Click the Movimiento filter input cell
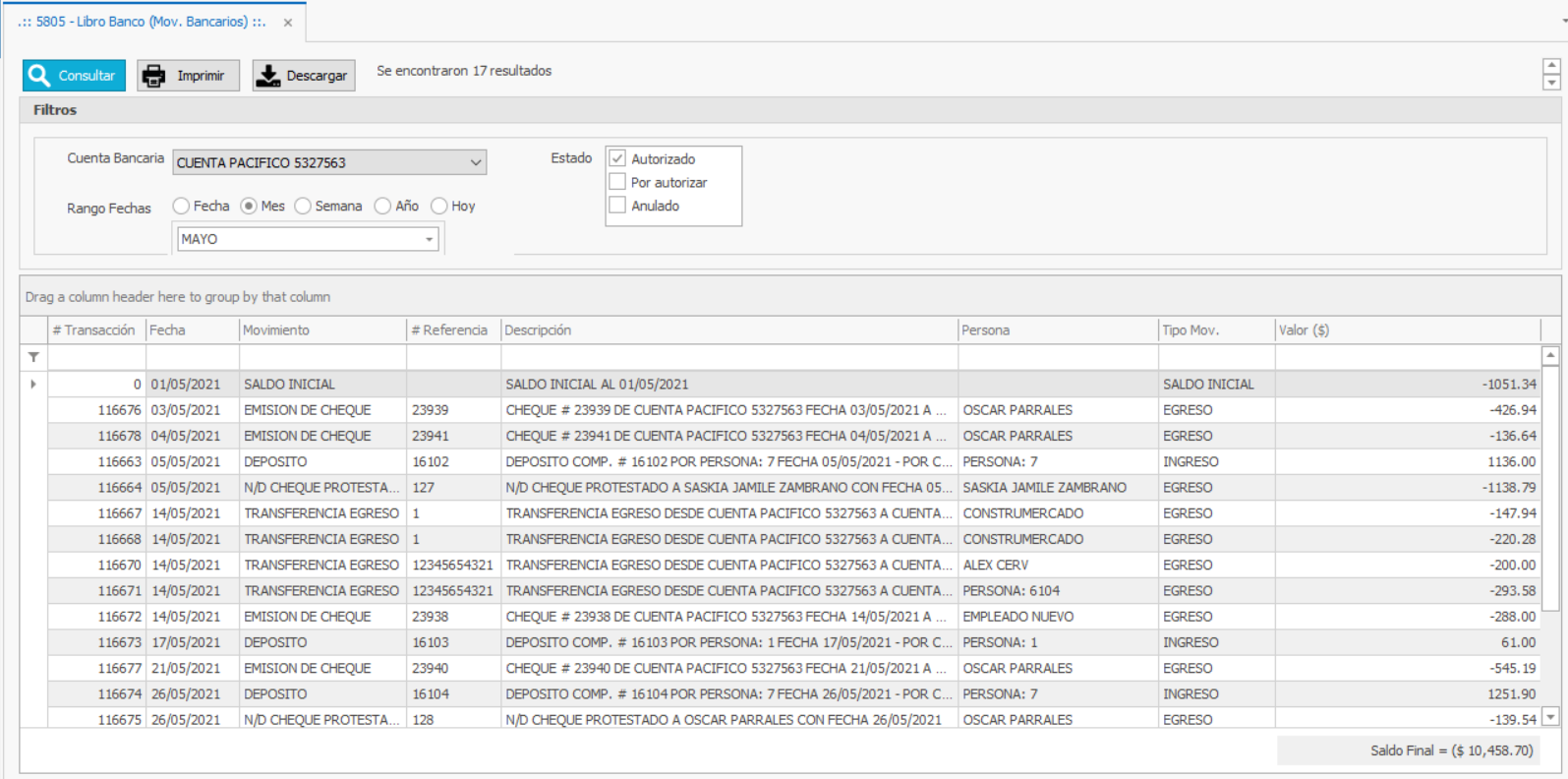The height and width of the screenshot is (779, 1568). pos(322,357)
